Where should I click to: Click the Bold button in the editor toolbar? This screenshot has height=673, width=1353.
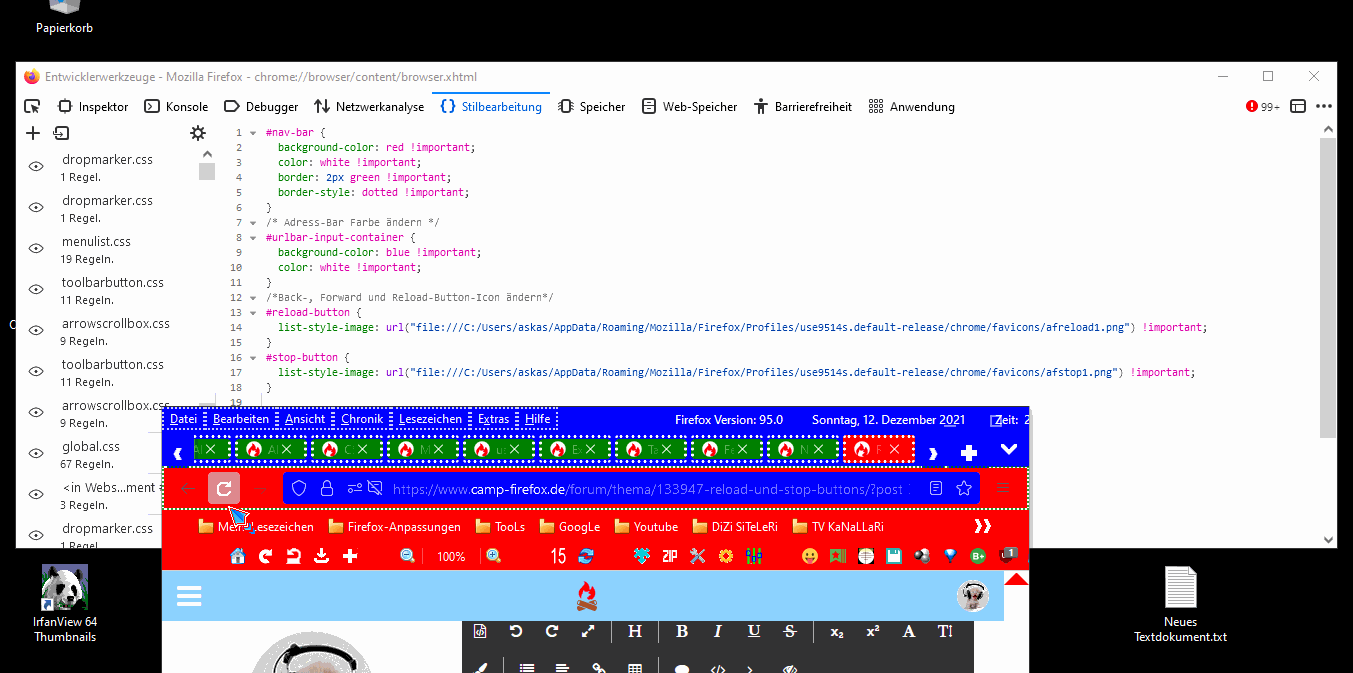[x=682, y=631]
